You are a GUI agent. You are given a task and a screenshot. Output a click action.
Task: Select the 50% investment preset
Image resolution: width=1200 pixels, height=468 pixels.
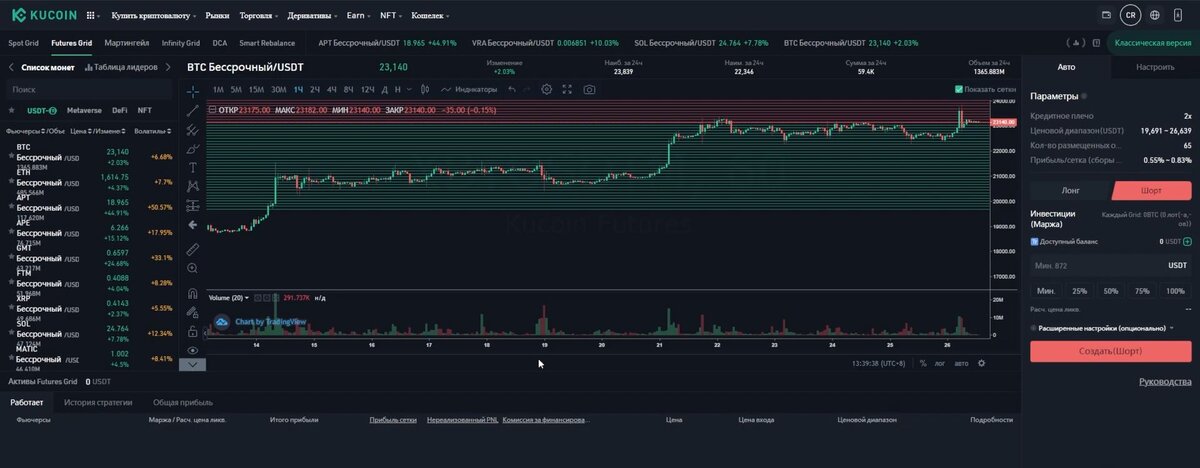pos(1111,291)
